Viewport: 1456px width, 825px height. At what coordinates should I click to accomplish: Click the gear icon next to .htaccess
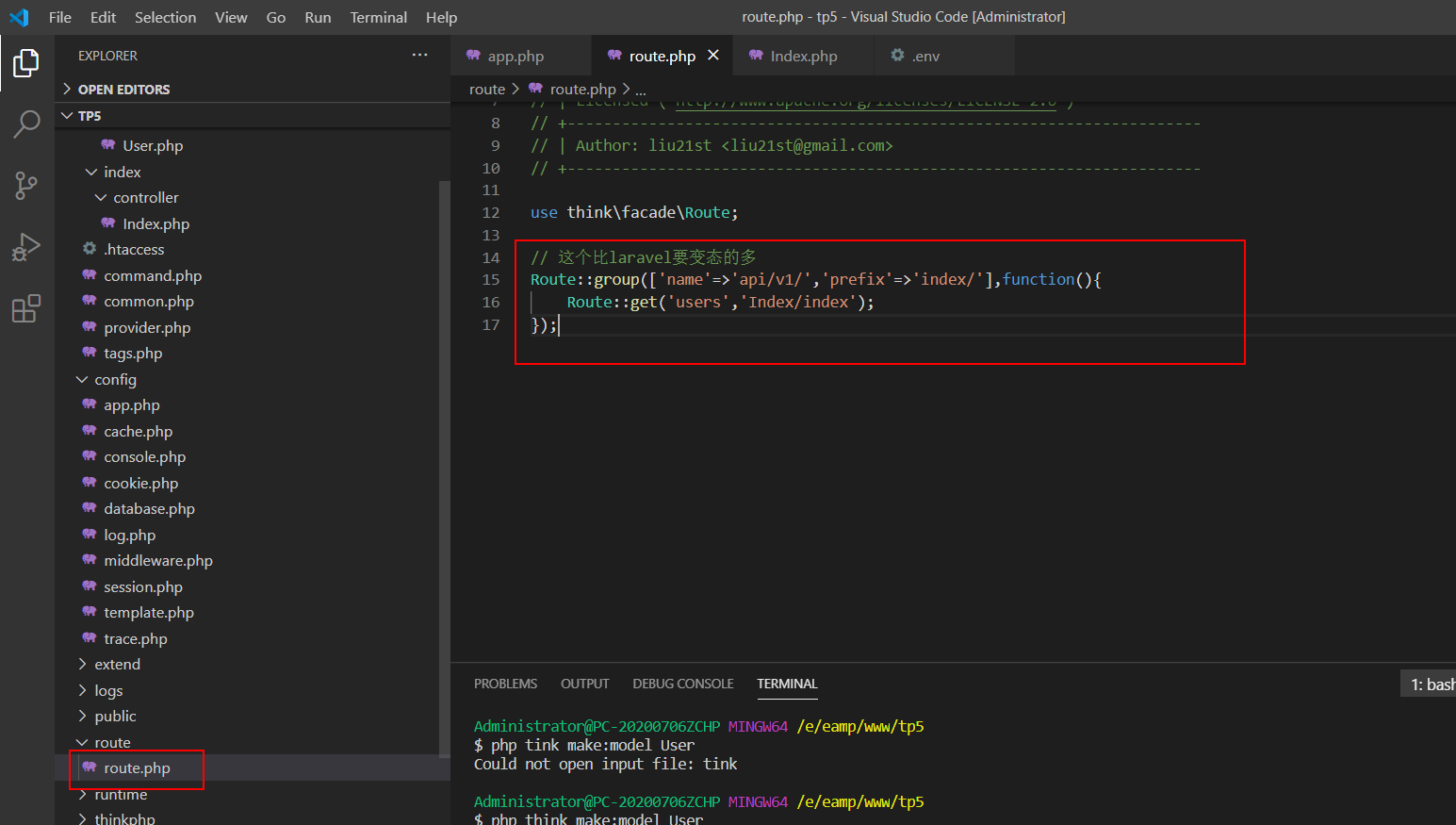click(90, 249)
